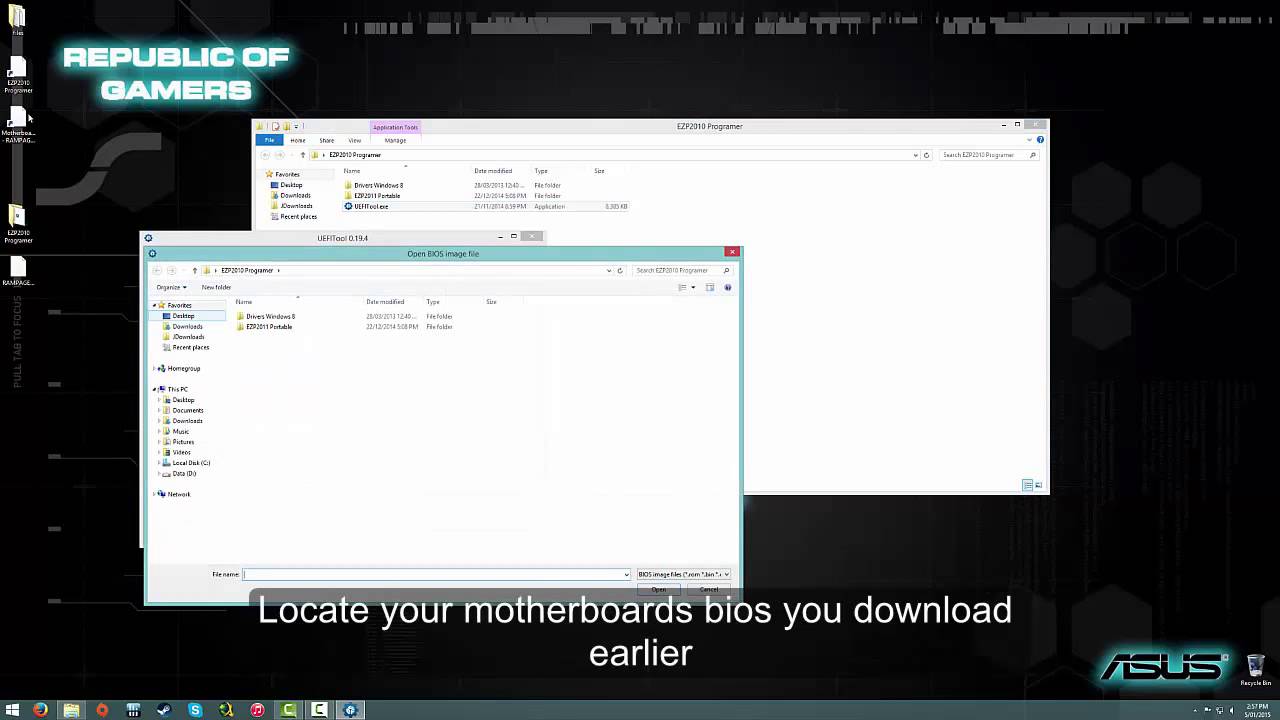Open Firefox from the taskbar
This screenshot has width=1280, height=720.
coord(41,710)
